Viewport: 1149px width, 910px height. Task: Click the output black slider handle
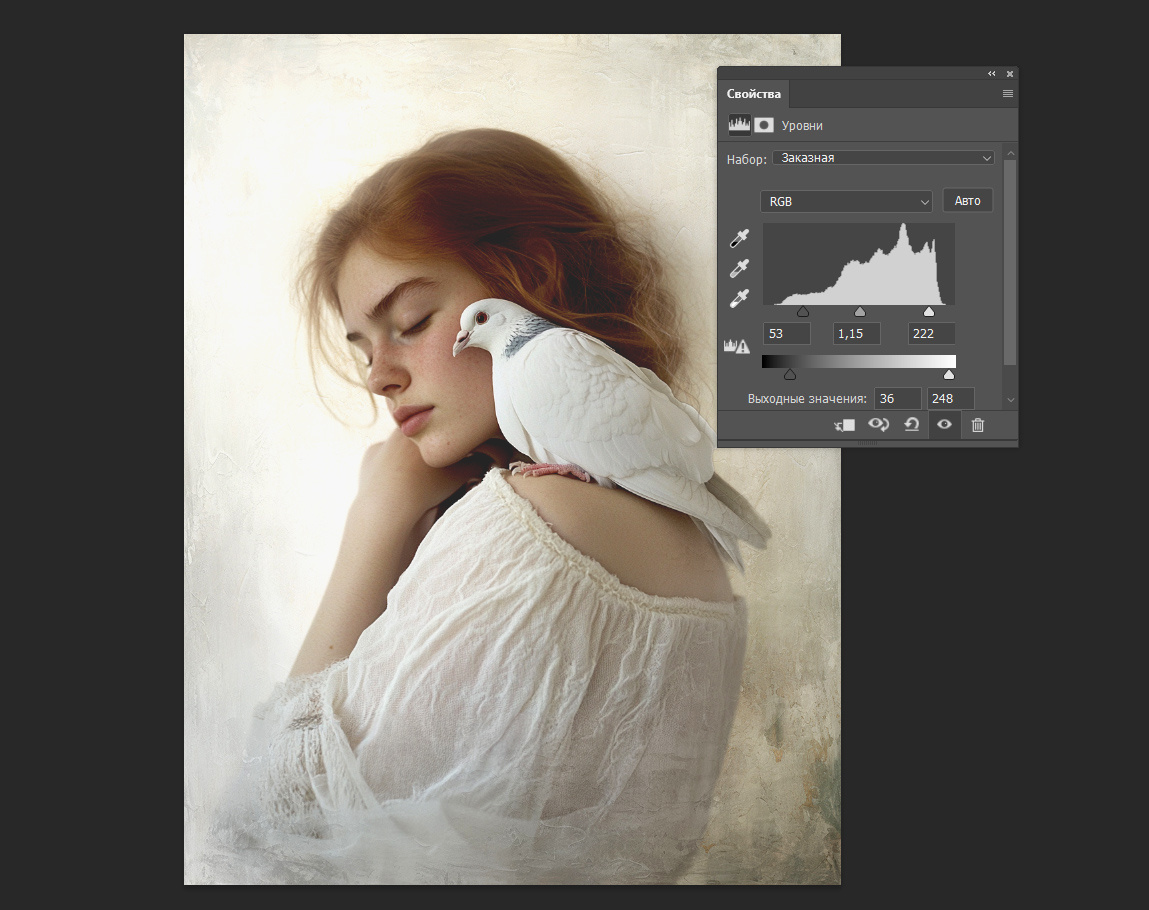point(790,374)
